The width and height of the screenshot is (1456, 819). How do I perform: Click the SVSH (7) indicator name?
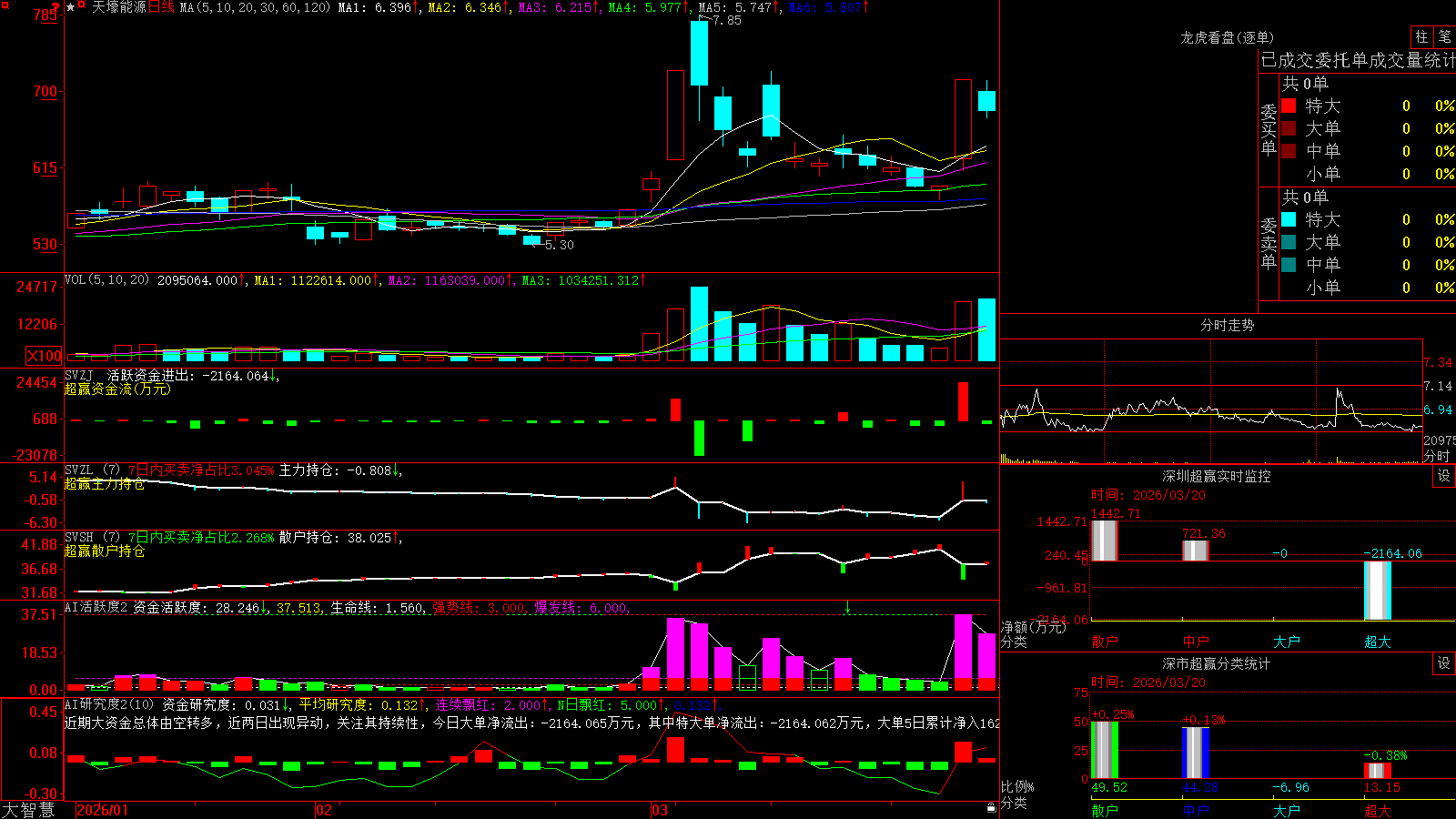(92, 538)
